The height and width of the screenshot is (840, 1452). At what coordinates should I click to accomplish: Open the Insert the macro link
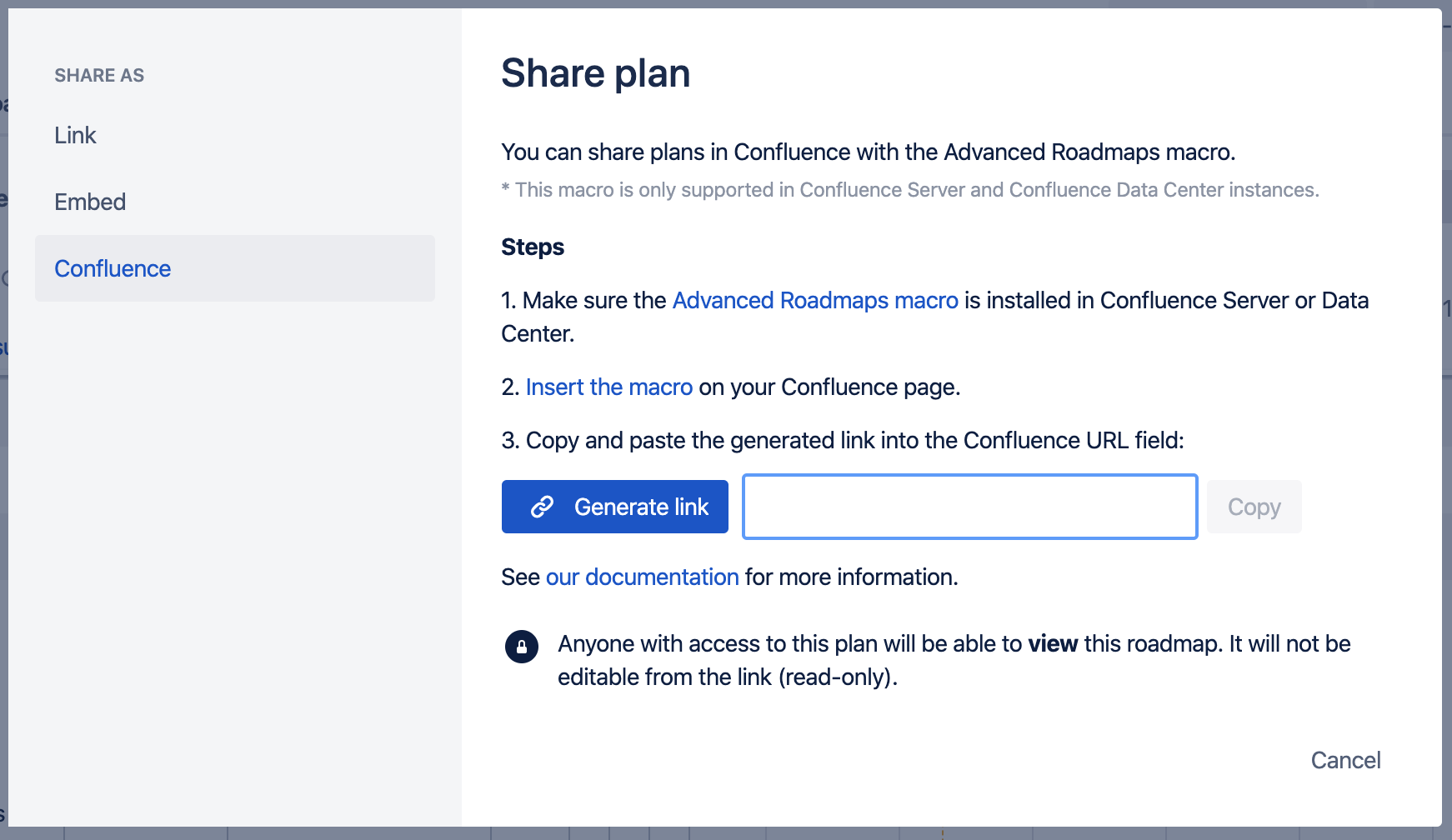(609, 387)
